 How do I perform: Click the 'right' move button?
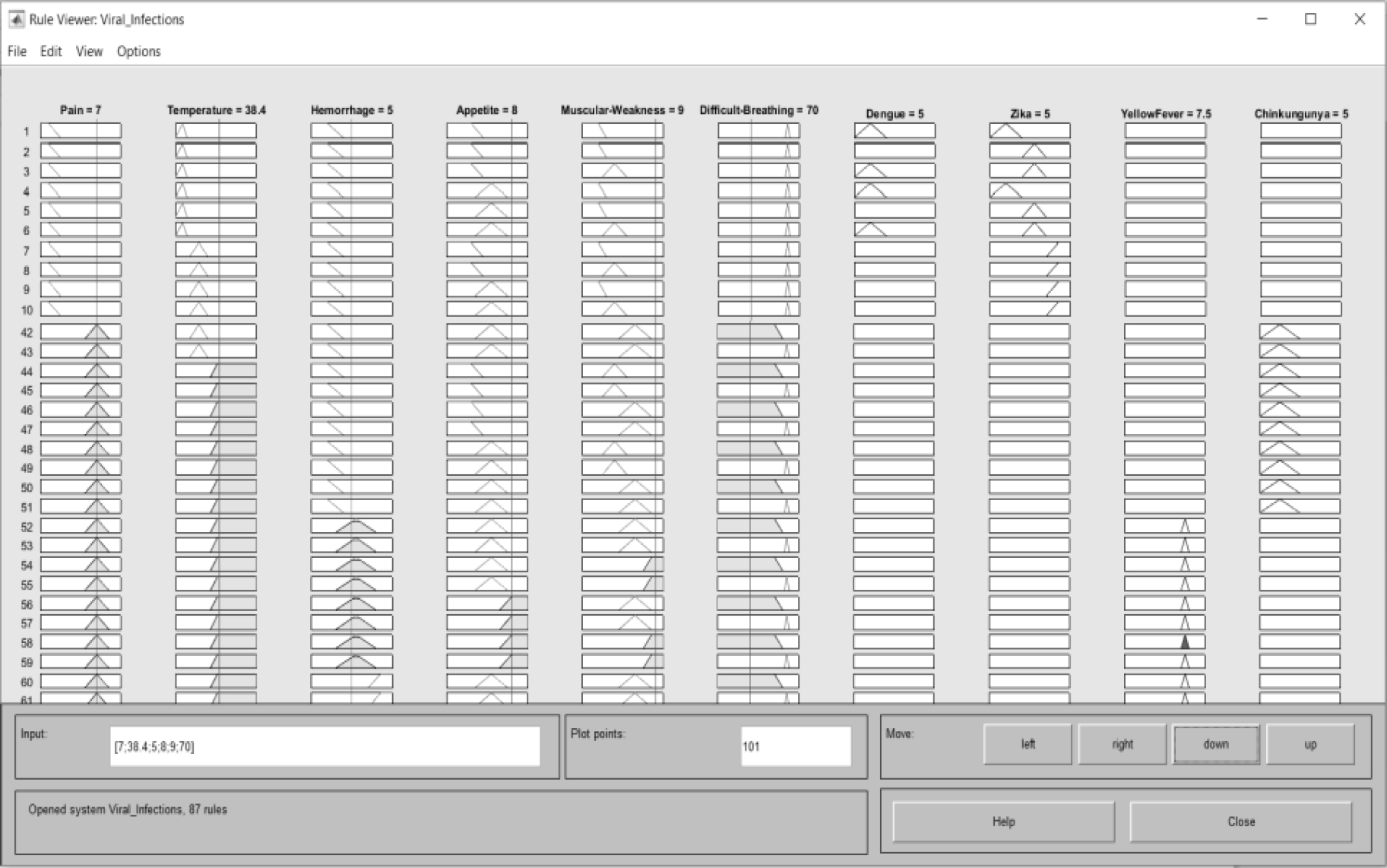[x=1122, y=744]
